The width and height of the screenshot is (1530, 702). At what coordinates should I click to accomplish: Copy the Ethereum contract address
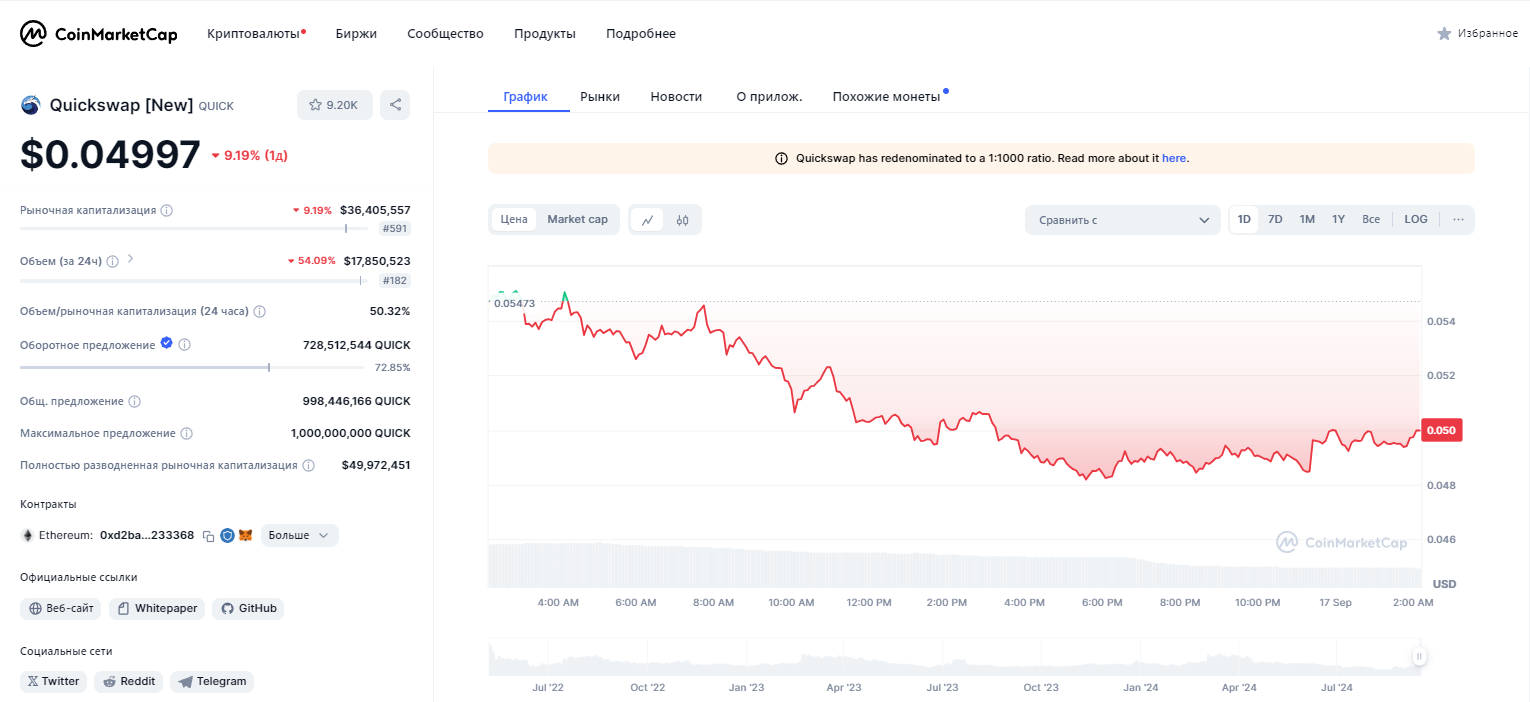pyautogui.click(x=208, y=536)
